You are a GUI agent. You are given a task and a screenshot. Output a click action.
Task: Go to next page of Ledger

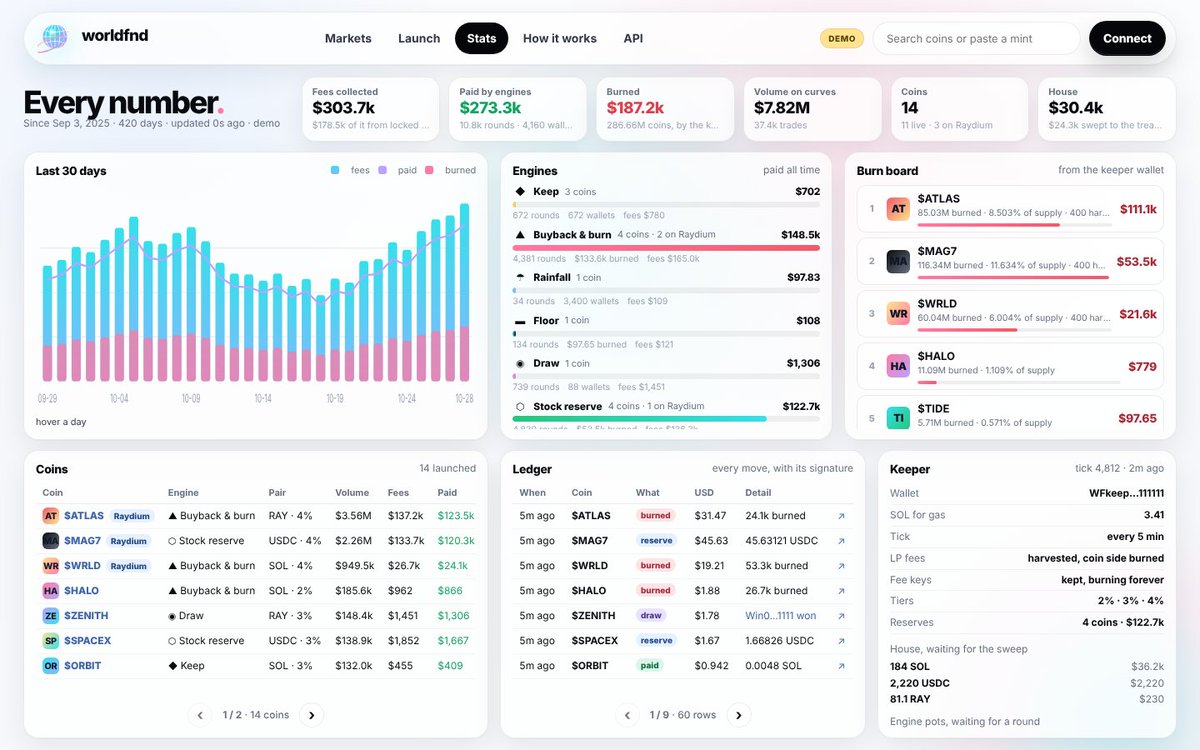point(738,715)
